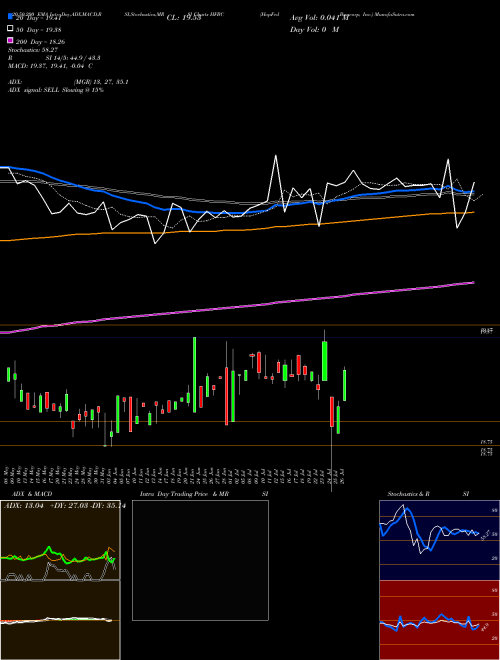This screenshot has width=500, height=660.
Task: Click the 'CL: 19.53' closing price text
Action: click(x=184, y=18)
